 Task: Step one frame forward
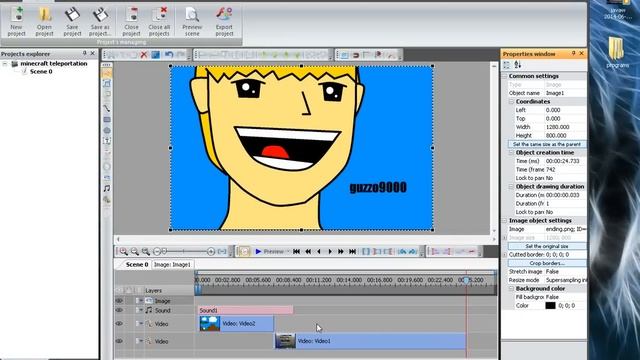[330, 251]
